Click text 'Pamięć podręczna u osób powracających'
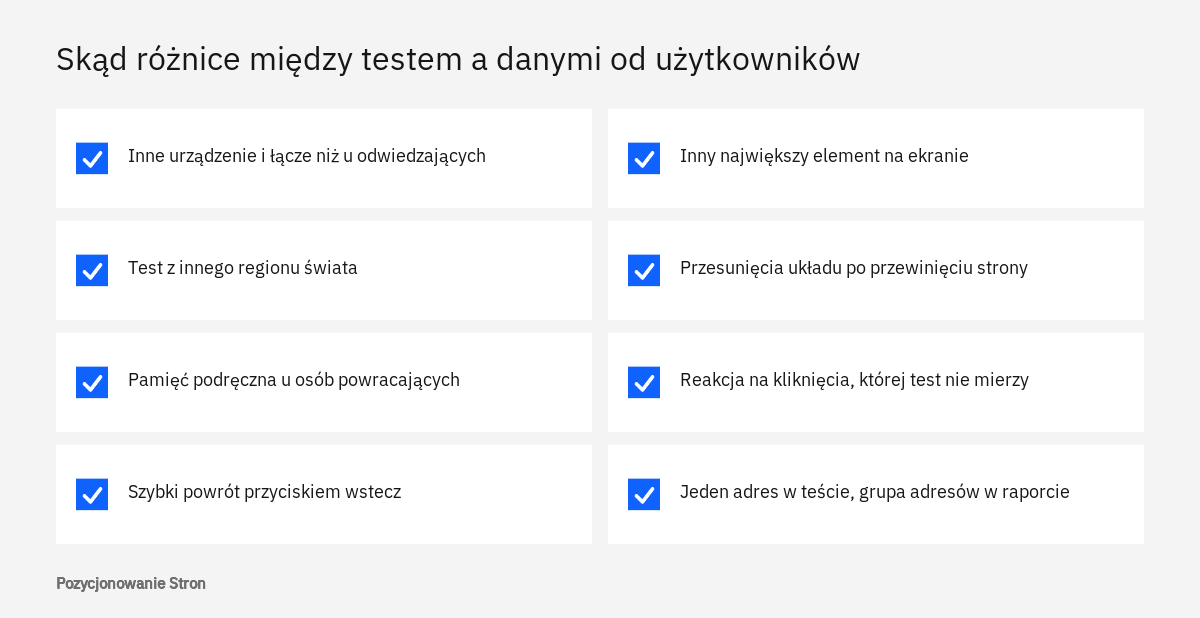Screen dimensions: 1200x618 click(x=294, y=380)
